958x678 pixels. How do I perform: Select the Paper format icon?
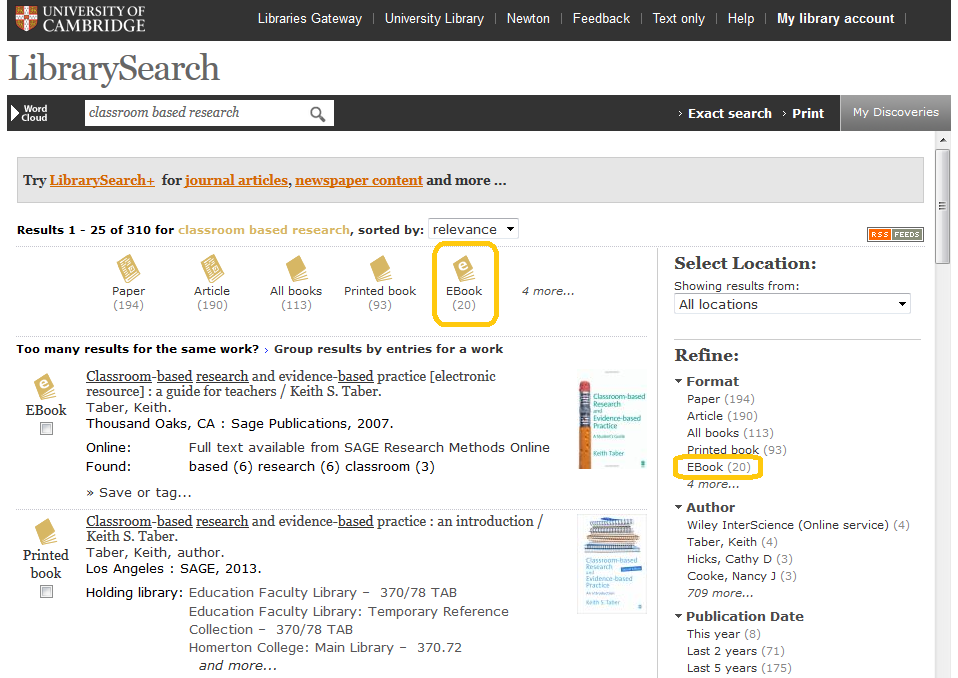click(128, 269)
